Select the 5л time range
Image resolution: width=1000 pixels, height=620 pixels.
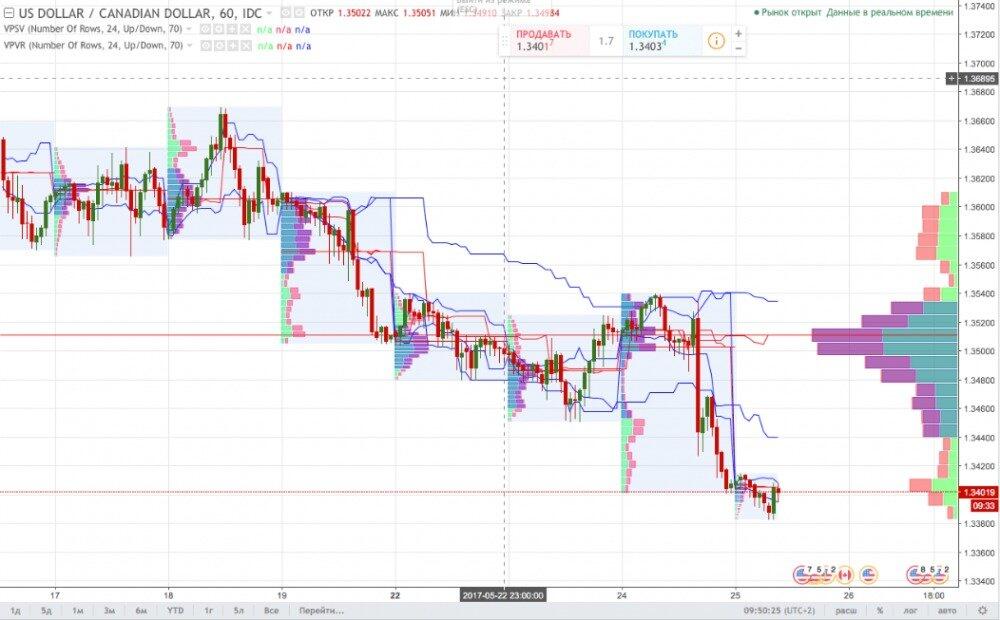click(239, 610)
